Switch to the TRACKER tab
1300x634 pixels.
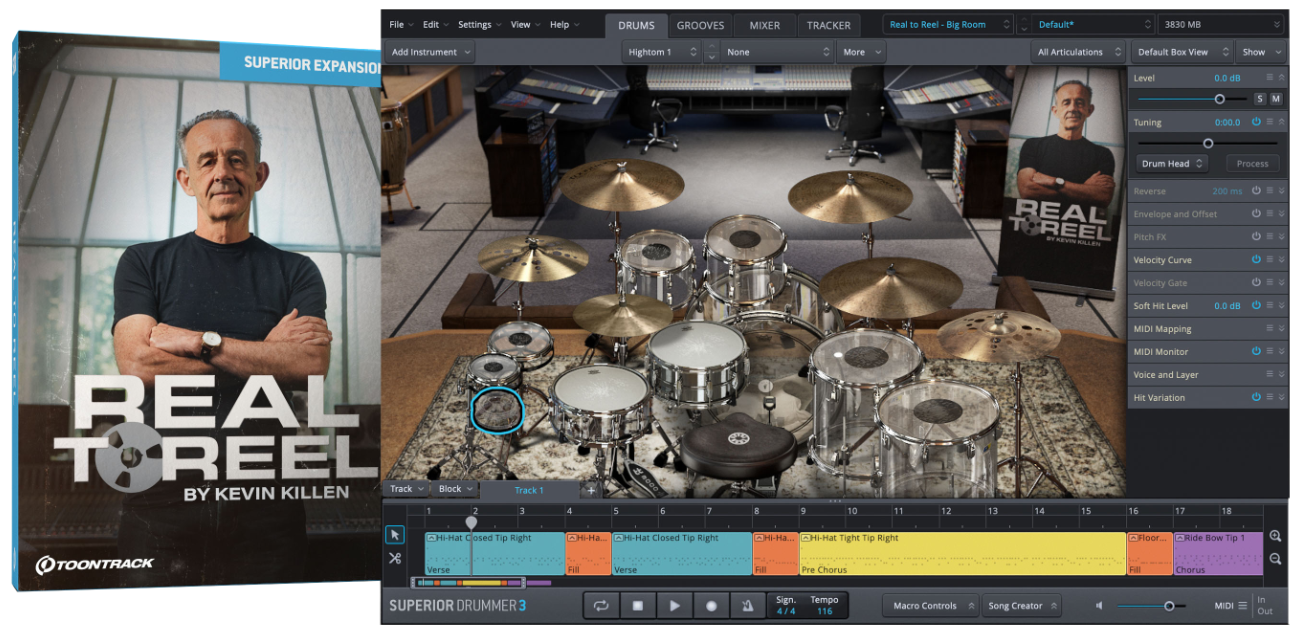click(829, 25)
